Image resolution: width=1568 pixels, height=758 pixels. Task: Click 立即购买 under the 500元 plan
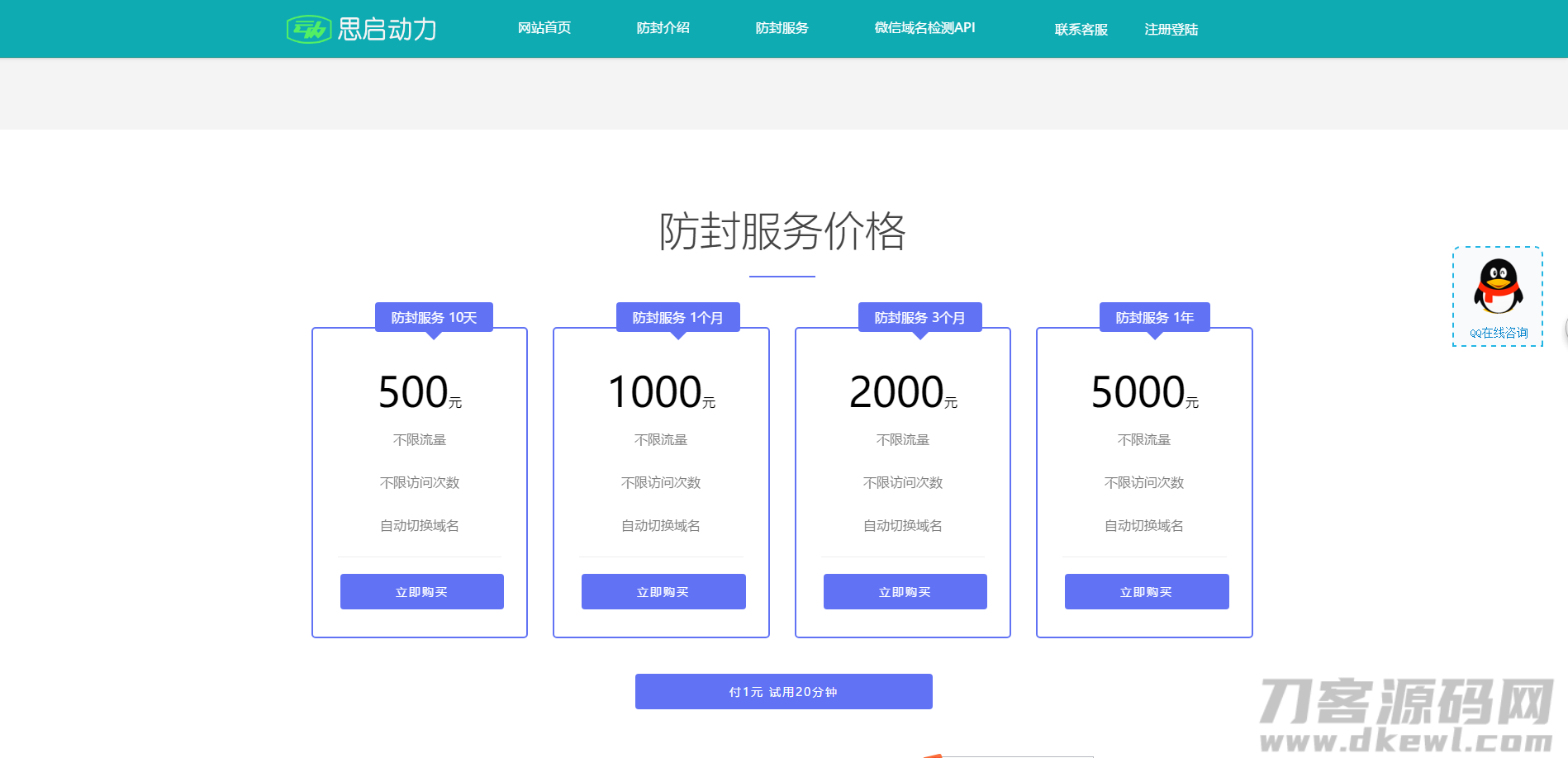click(x=421, y=591)
